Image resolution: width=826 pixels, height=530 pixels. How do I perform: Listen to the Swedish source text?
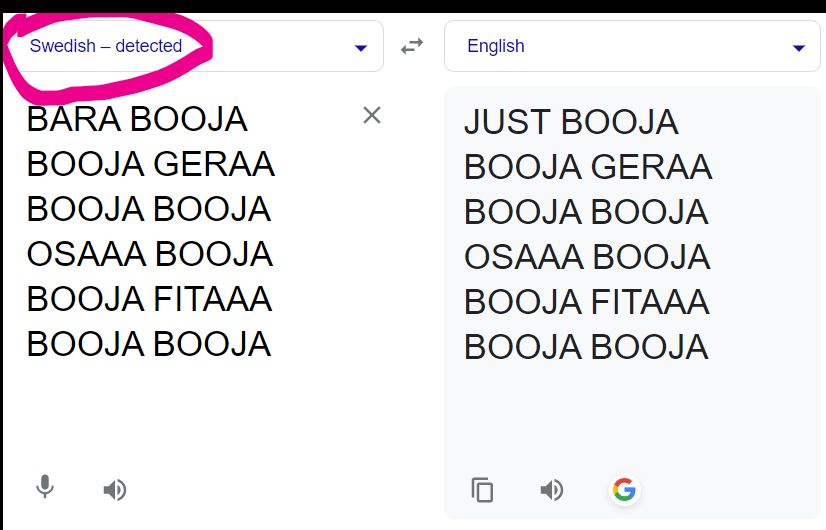coord(115,489)
